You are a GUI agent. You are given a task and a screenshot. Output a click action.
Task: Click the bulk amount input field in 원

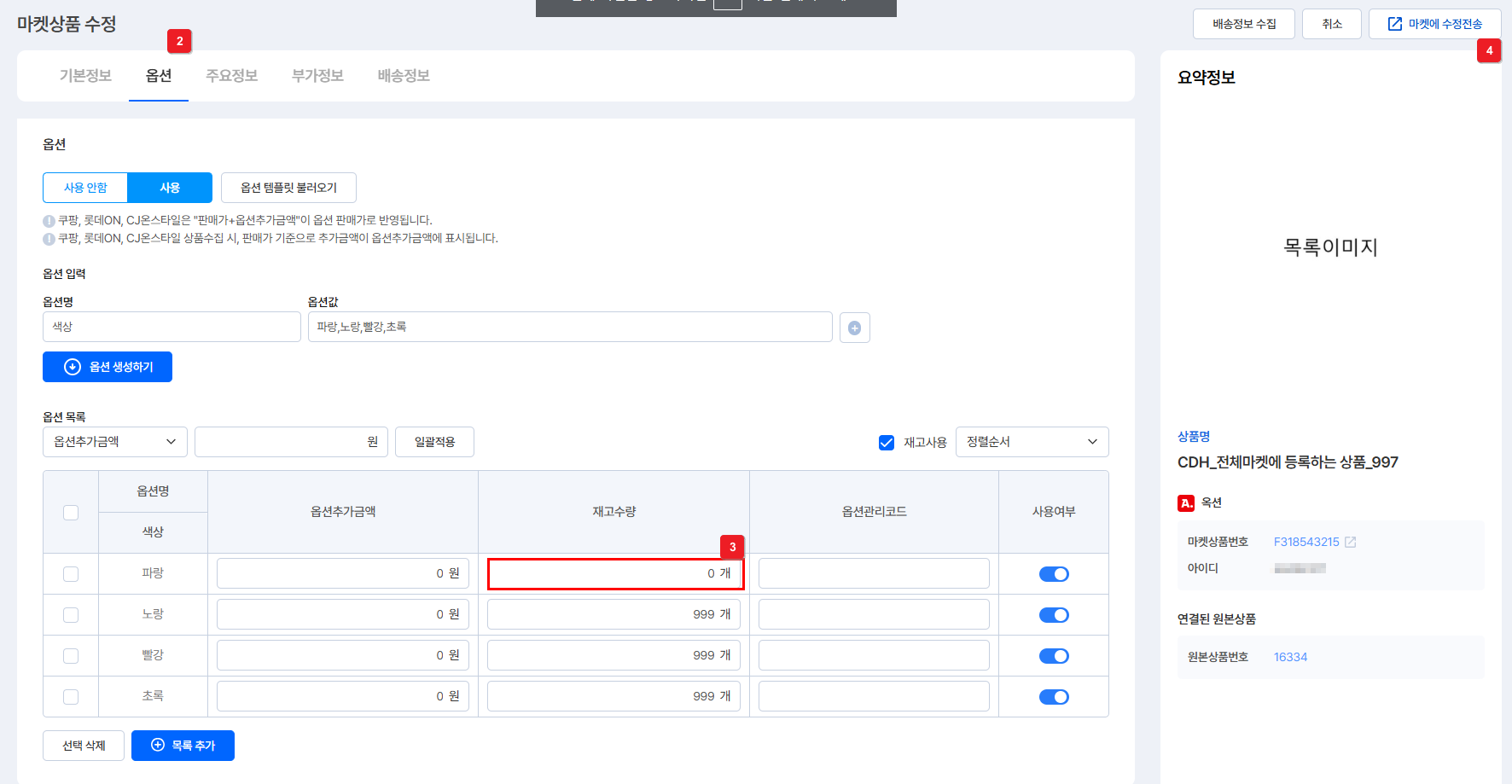(291, 442)
